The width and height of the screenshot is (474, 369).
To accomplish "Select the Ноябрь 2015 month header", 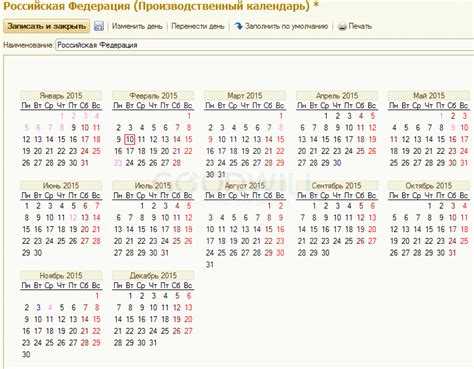I will 61,275.
